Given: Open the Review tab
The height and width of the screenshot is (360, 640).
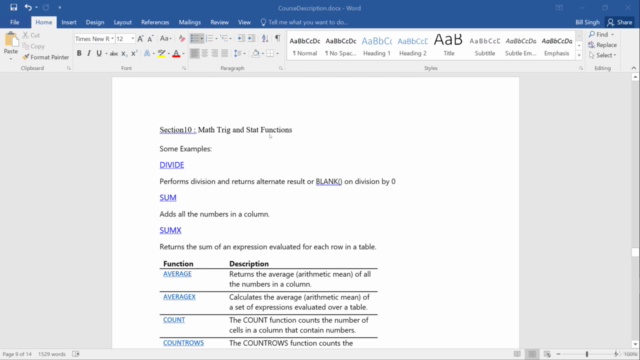Looking at the screenshot, I should coord(220,22).
